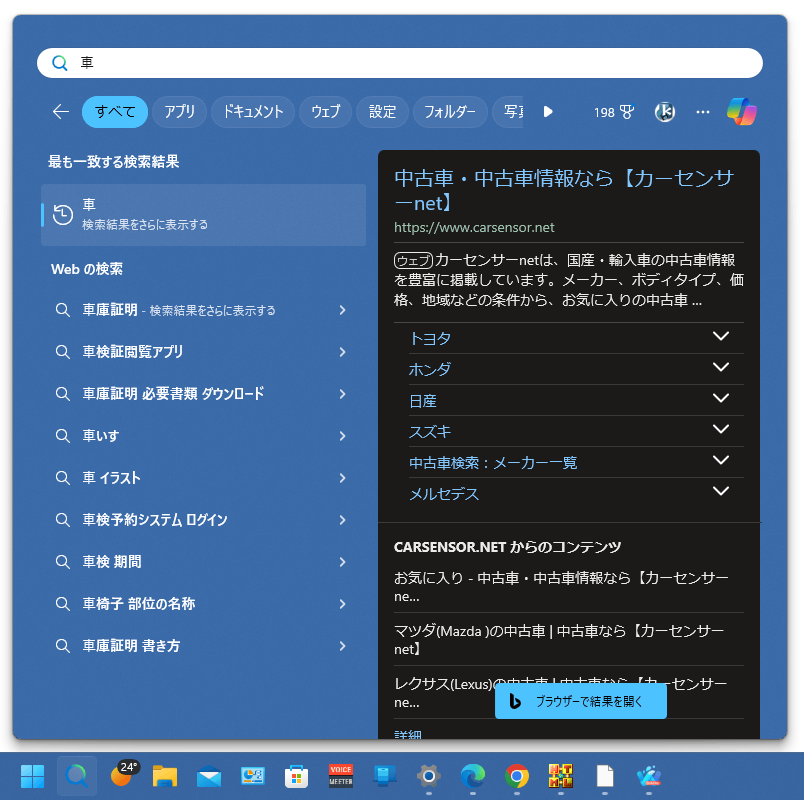The image size is (804, 800).
Task: Open the スズキ link
Action: [430, 432]
